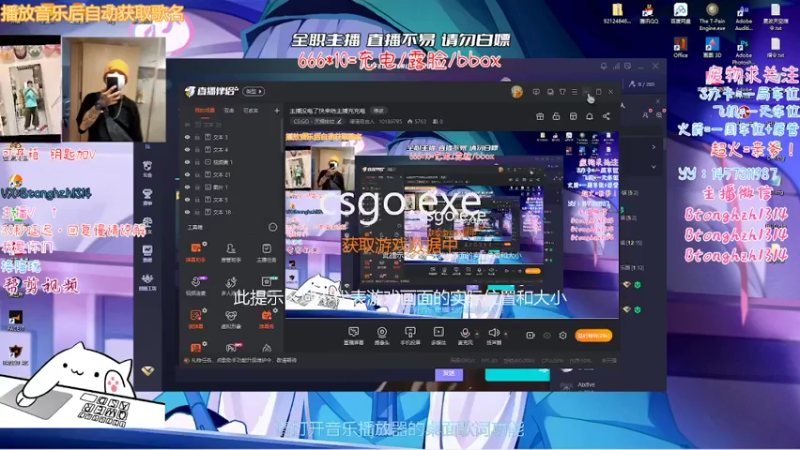The height and width of the screenshot is (450, 800).
Task: Switch to the first orange scene tab
Action: click(x=205, y=111)
